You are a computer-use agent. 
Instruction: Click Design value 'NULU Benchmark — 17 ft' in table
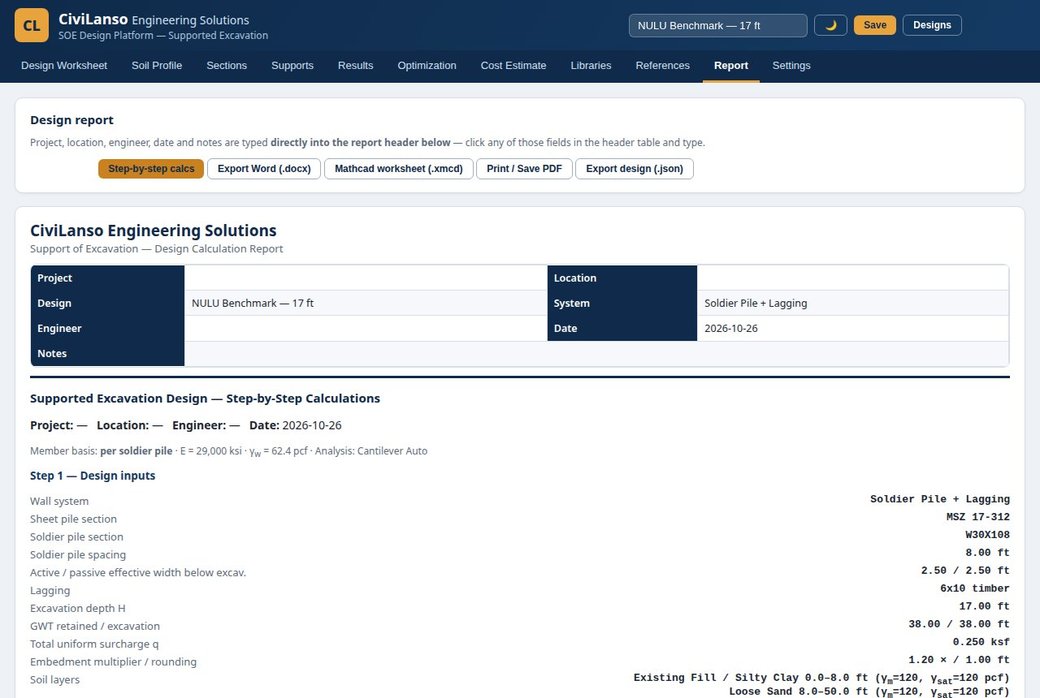click(252, 303)
